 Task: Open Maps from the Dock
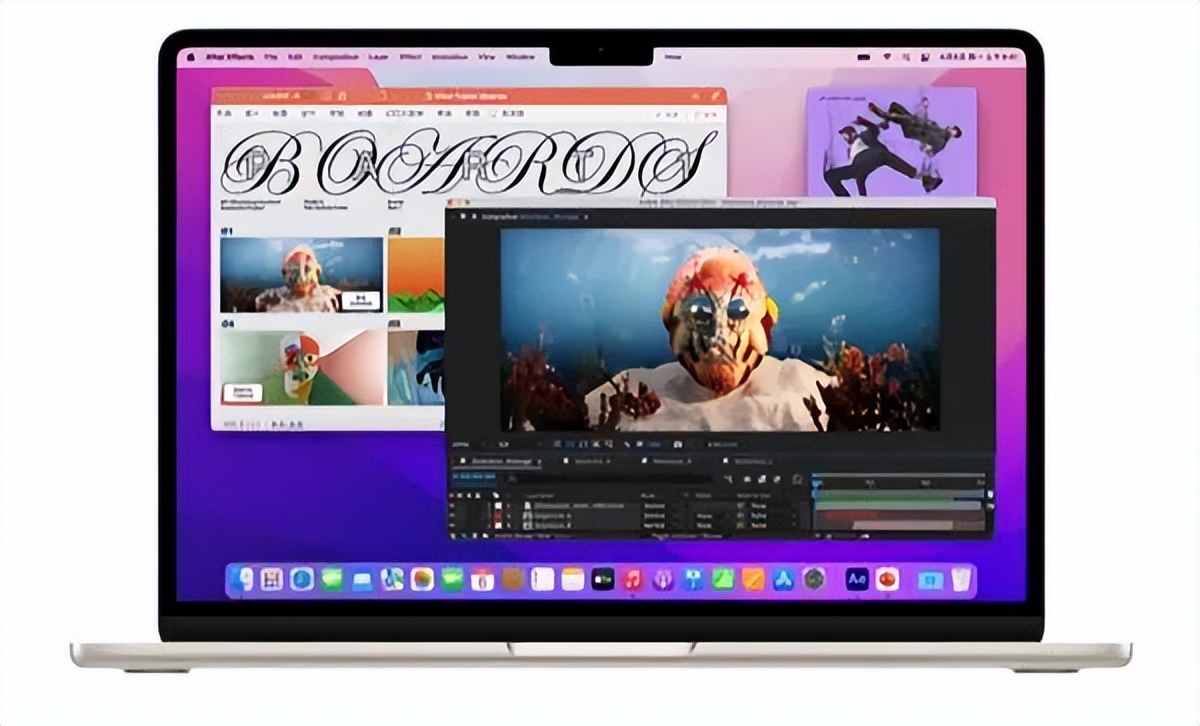tap(391, 579)
